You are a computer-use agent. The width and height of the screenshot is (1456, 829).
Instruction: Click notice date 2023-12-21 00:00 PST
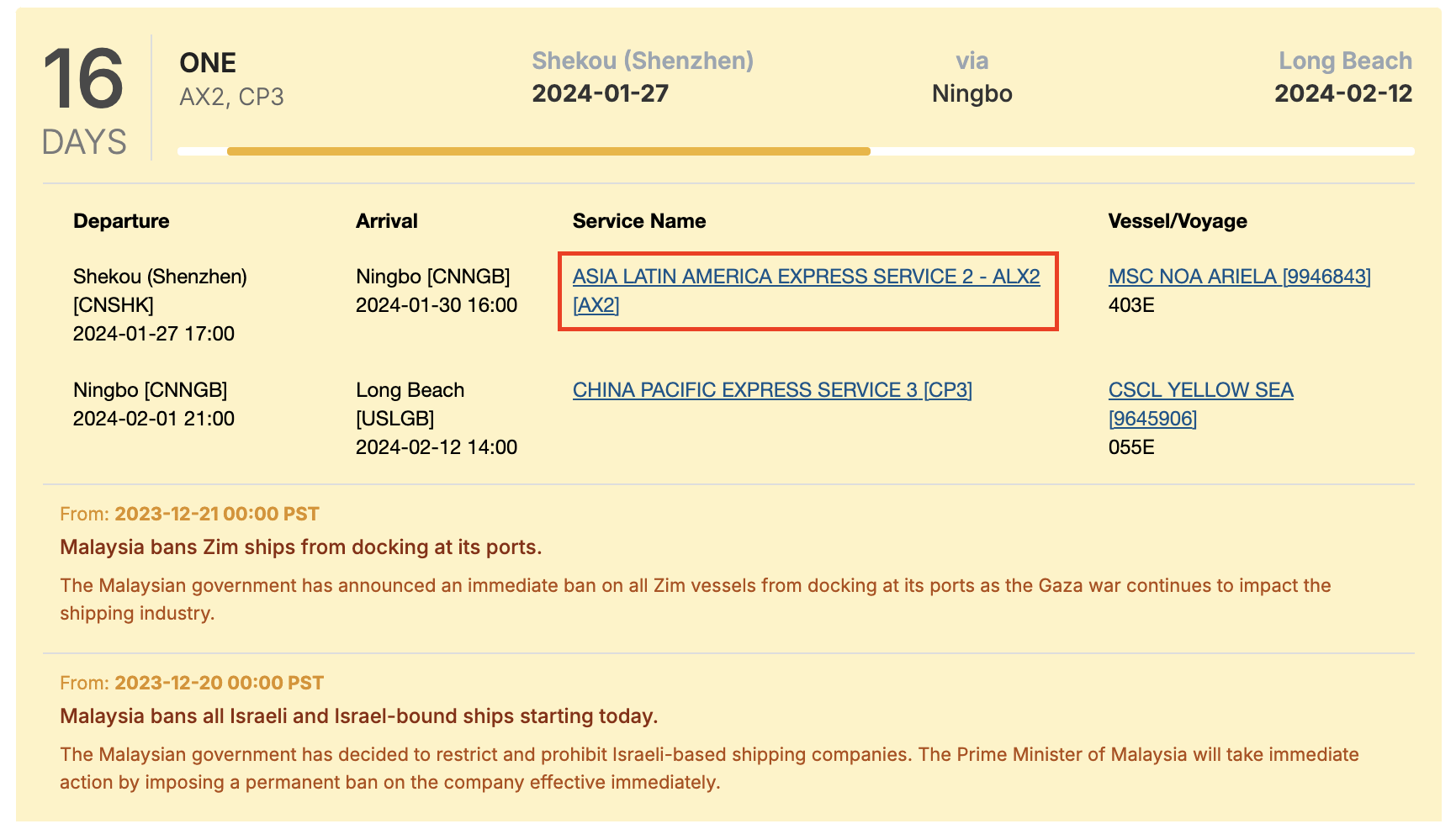tap(217, 514)
